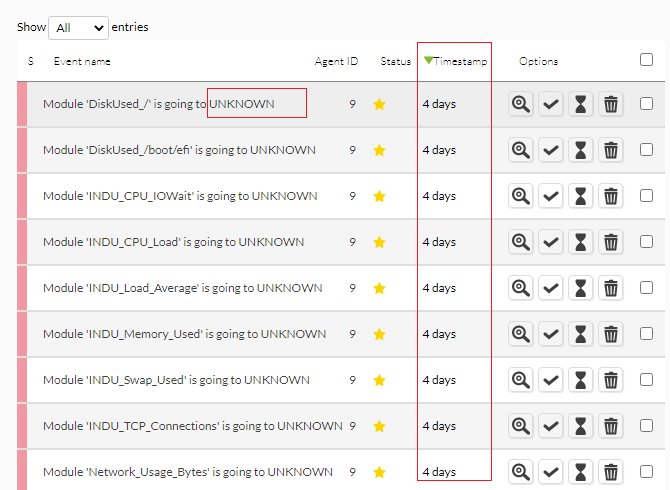Screen dimensions: 670x490
Task: Open the INDU_Memory_Used event name text
Action: (184, 334)
